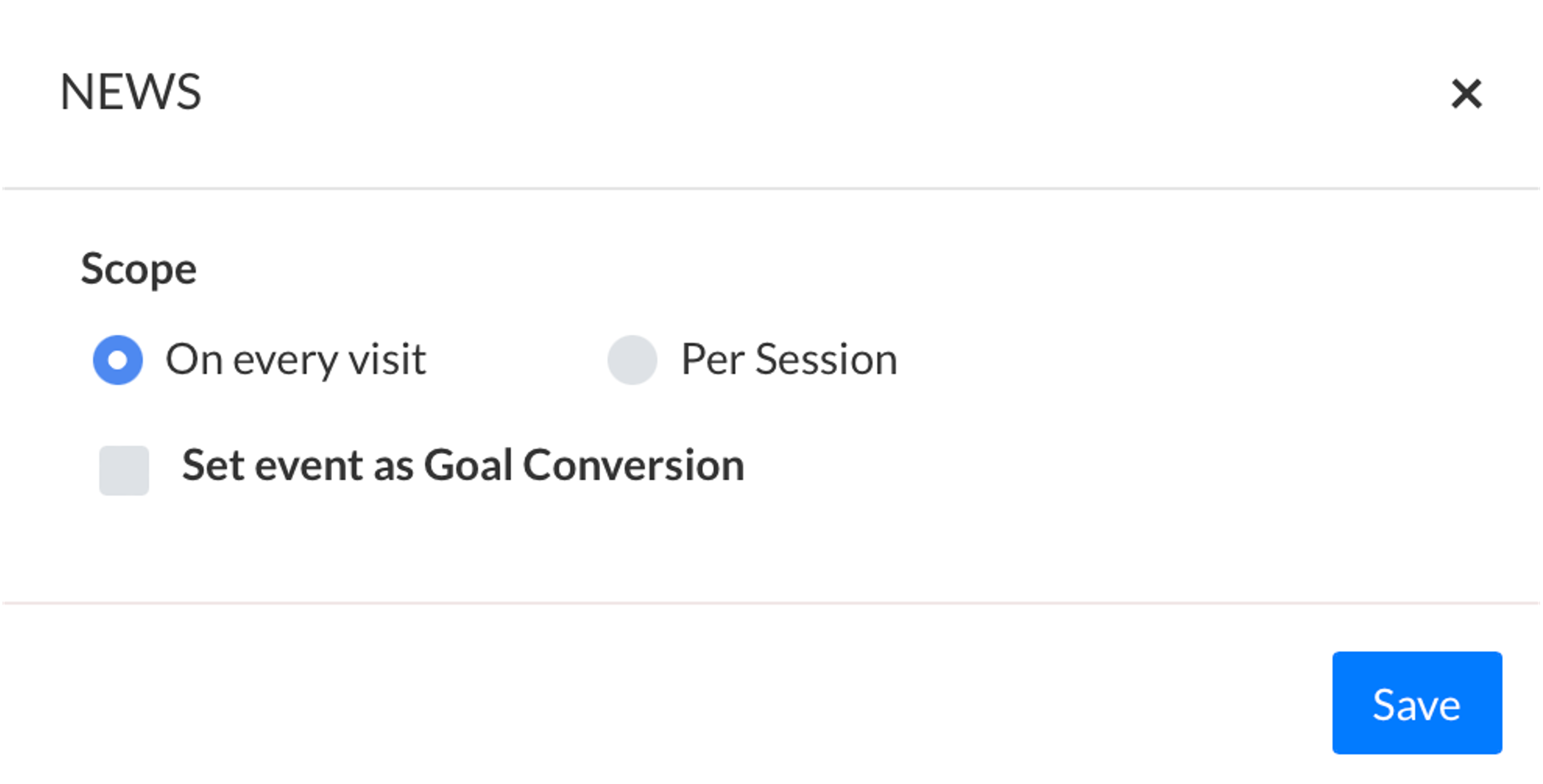Choose the "Per Session" radio button
This screenshot has height=784, width=1543.
[x=632, y=360]
